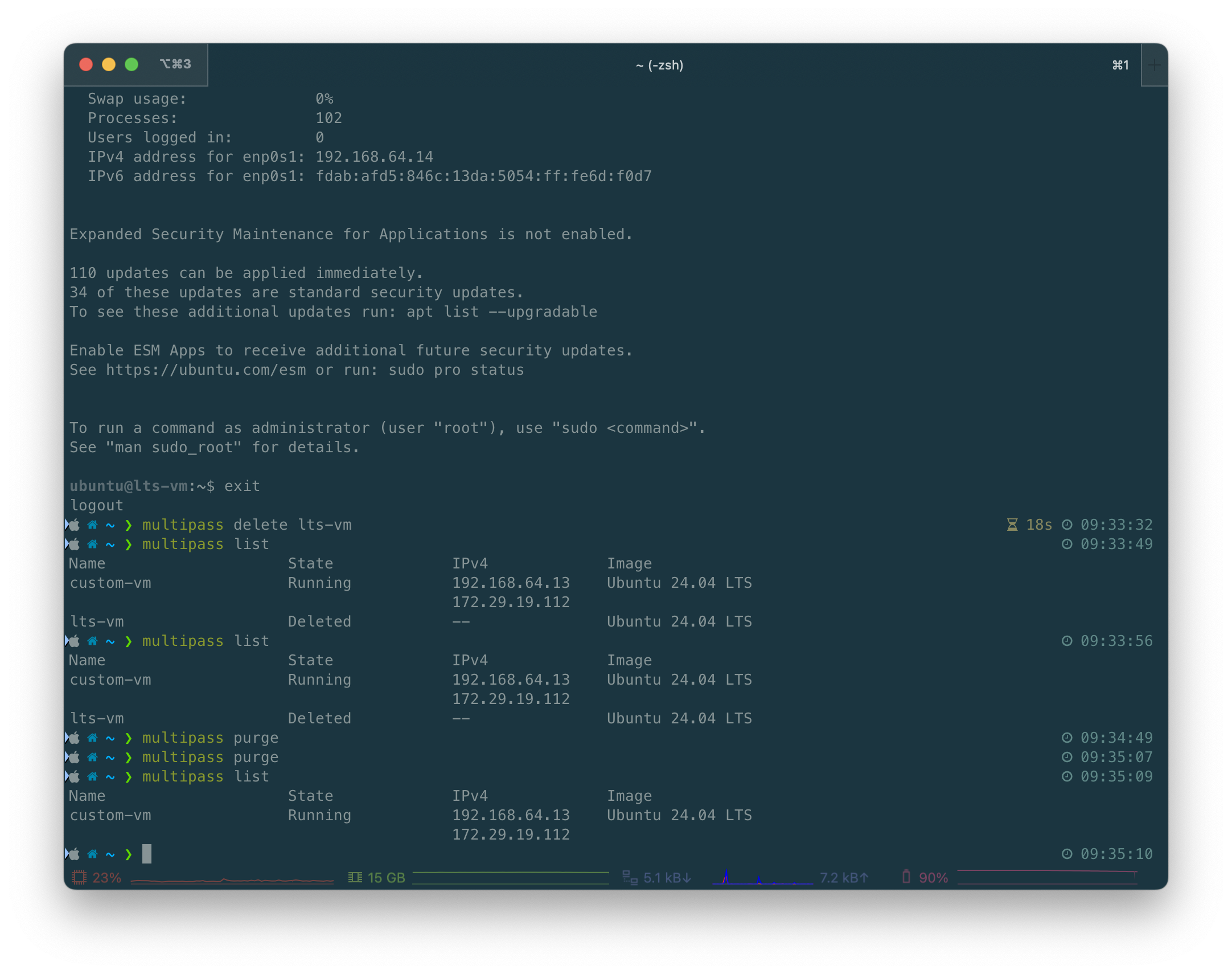Click IPv4 address 192.168.64.14
This screenshot has width=1232, height=974.
click(x=375, y=157)
